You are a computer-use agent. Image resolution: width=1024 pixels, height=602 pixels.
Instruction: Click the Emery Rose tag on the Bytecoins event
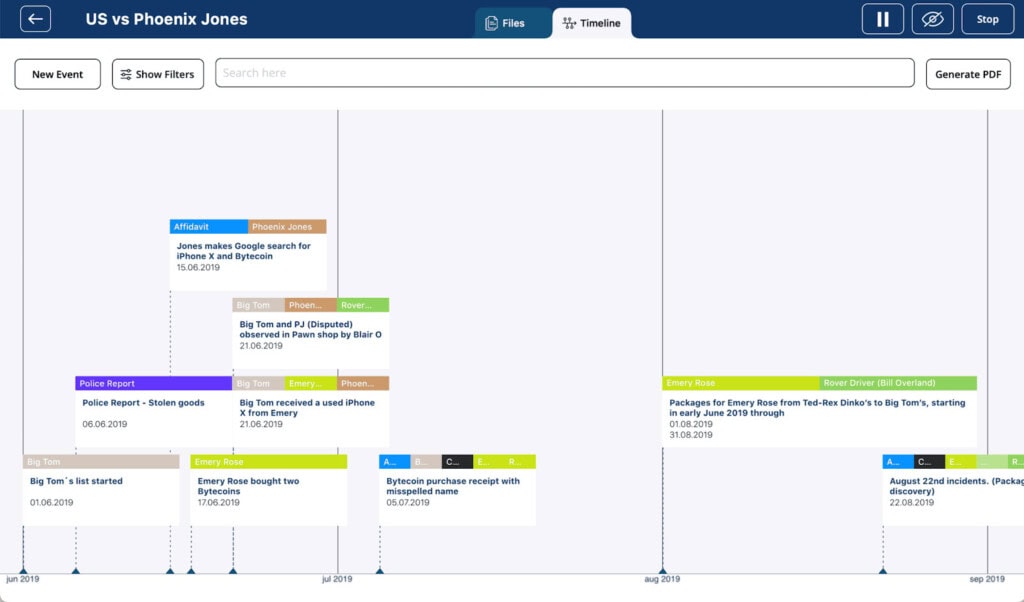pyautogui.click(x=268, y=462)
